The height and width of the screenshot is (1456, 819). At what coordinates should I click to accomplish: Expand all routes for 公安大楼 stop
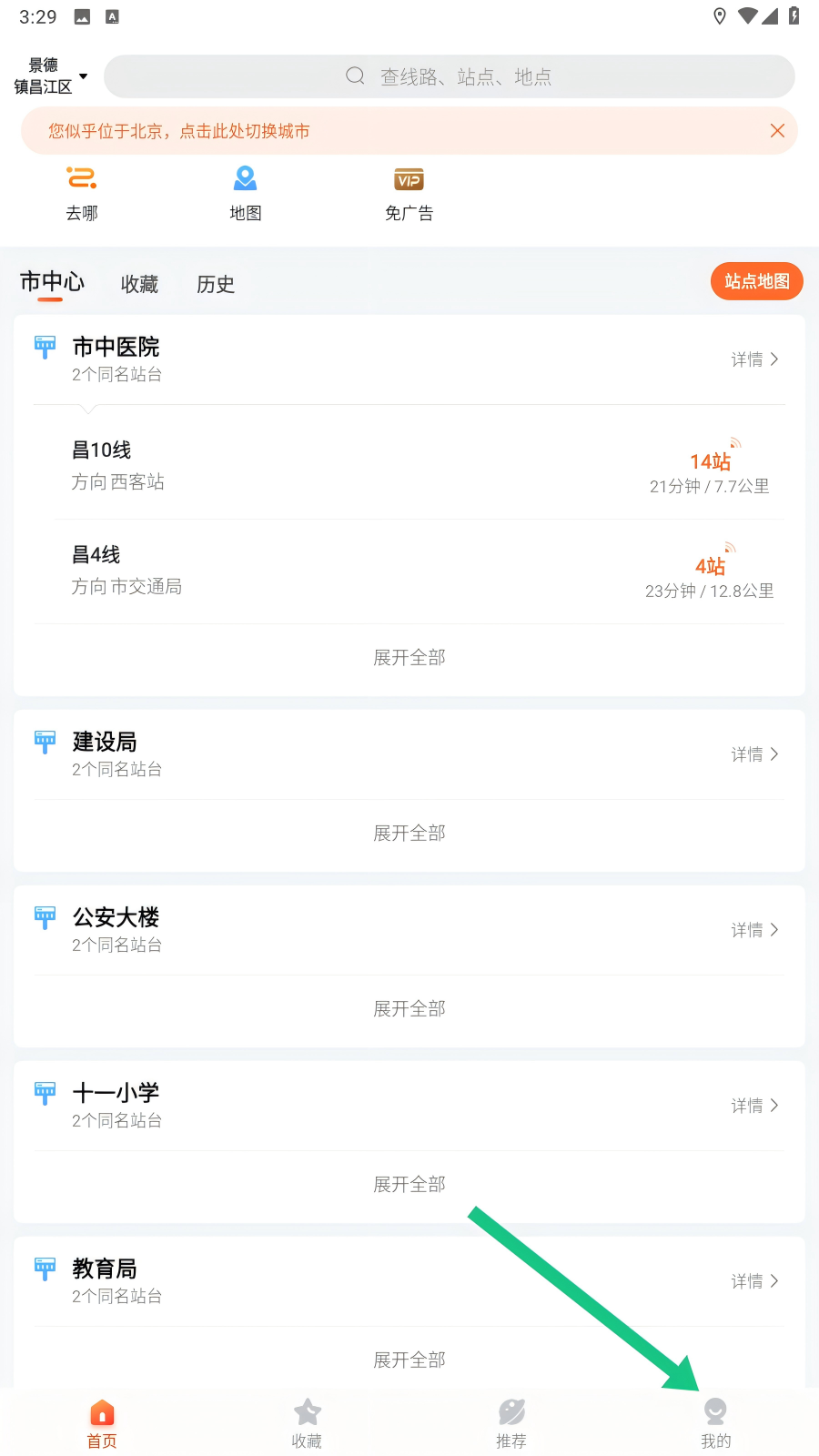pyautogui.click(x=409, y=1008)
